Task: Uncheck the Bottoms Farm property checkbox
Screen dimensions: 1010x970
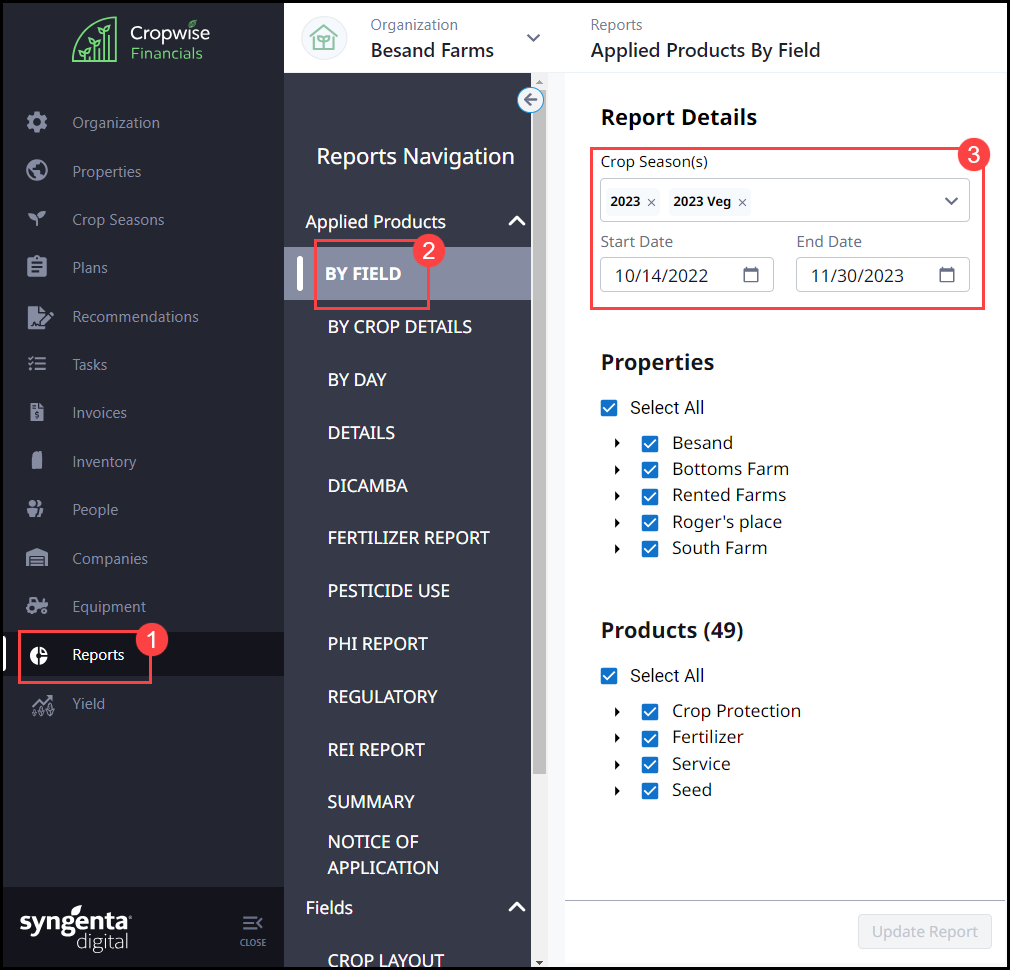Action: coord(650,470)
